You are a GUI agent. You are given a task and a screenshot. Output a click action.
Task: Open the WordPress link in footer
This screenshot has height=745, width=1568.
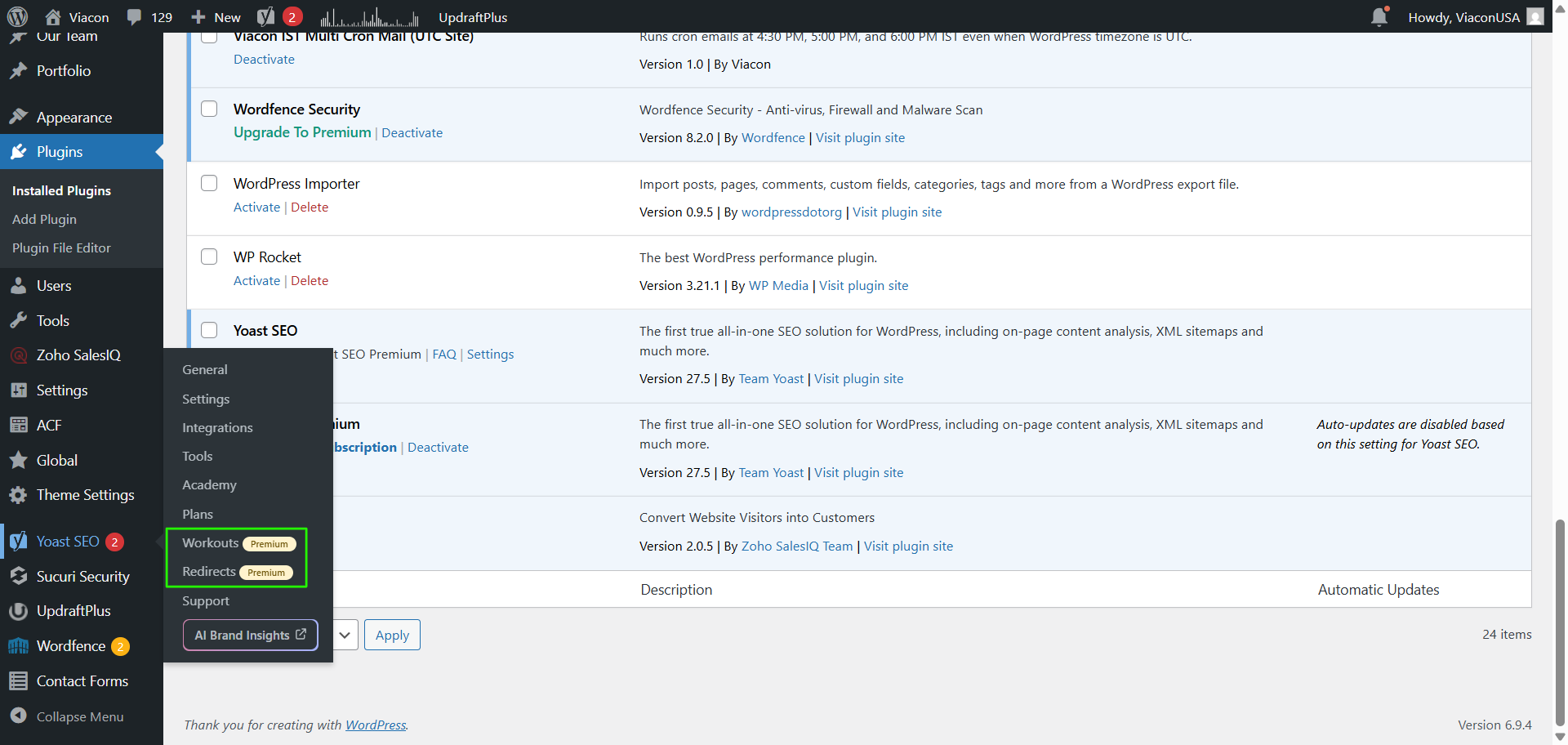click(x=376, y=725)
